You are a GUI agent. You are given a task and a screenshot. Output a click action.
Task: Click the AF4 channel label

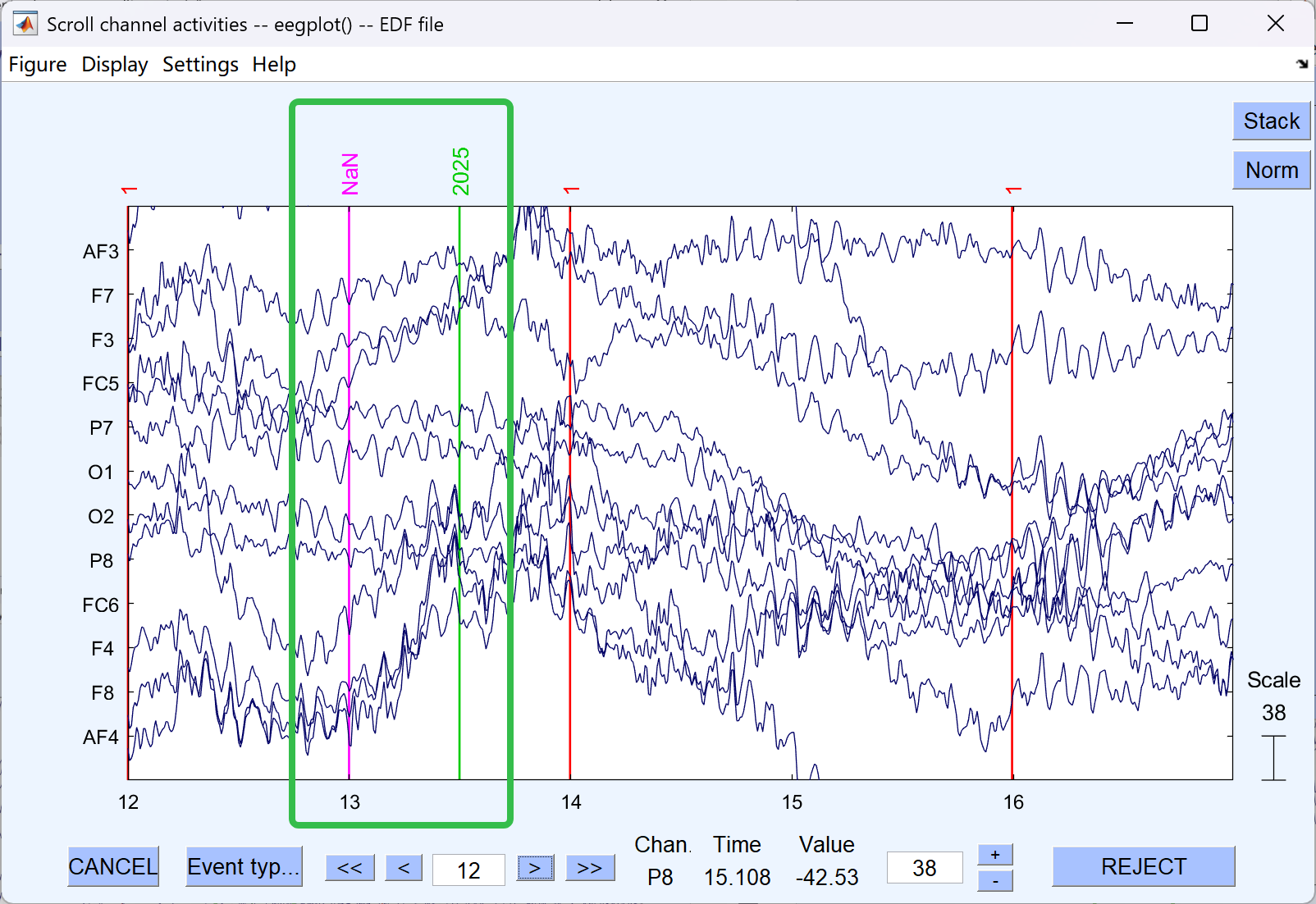point(101,737)
